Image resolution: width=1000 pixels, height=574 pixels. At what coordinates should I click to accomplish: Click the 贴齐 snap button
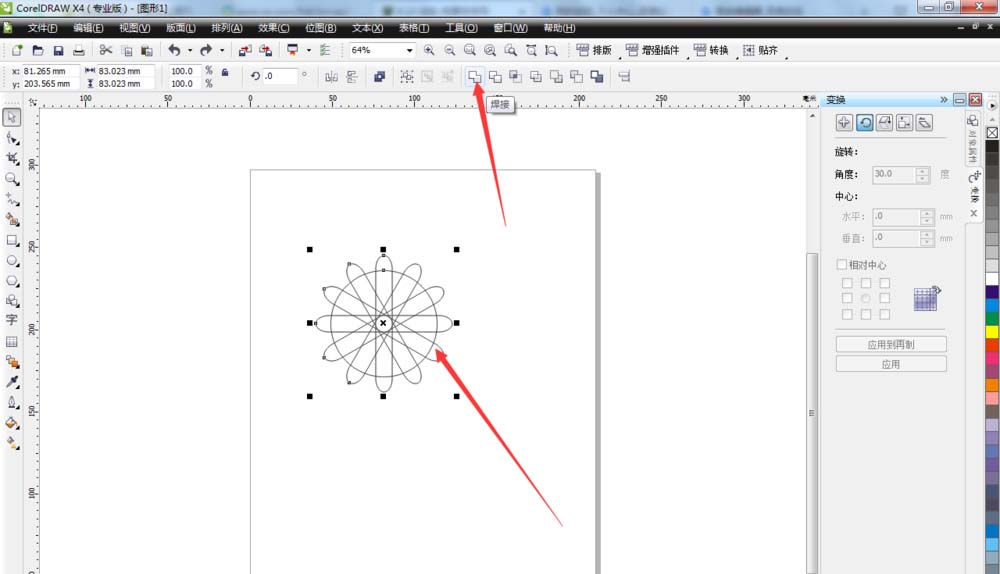[x=760, y=50]
